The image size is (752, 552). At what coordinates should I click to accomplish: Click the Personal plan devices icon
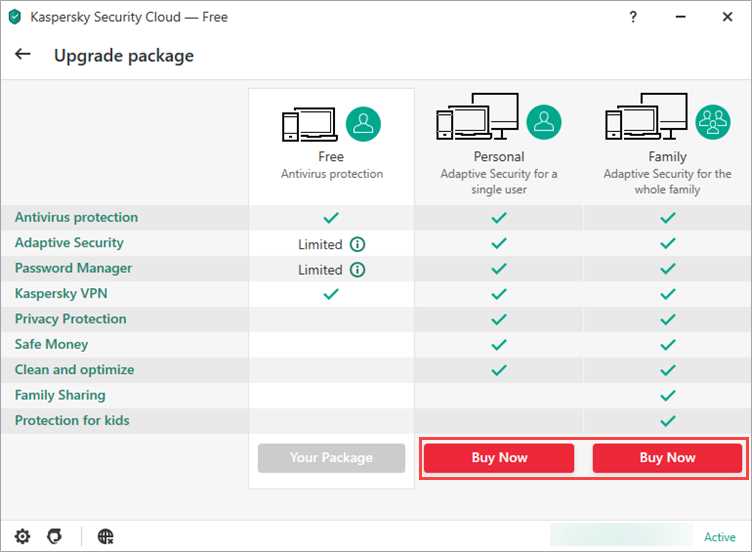(x=477, y=116)
